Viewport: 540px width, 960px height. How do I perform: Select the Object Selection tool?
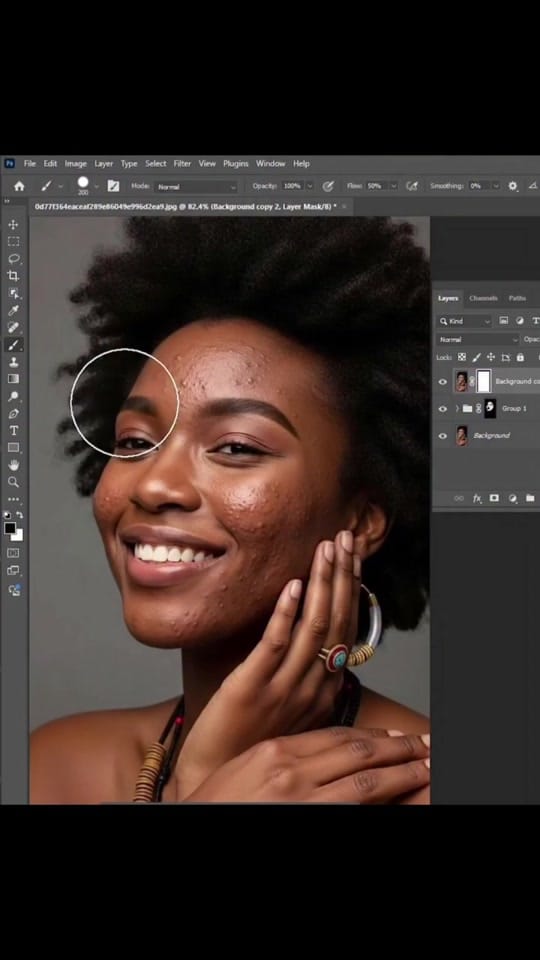tap(13, 293)
